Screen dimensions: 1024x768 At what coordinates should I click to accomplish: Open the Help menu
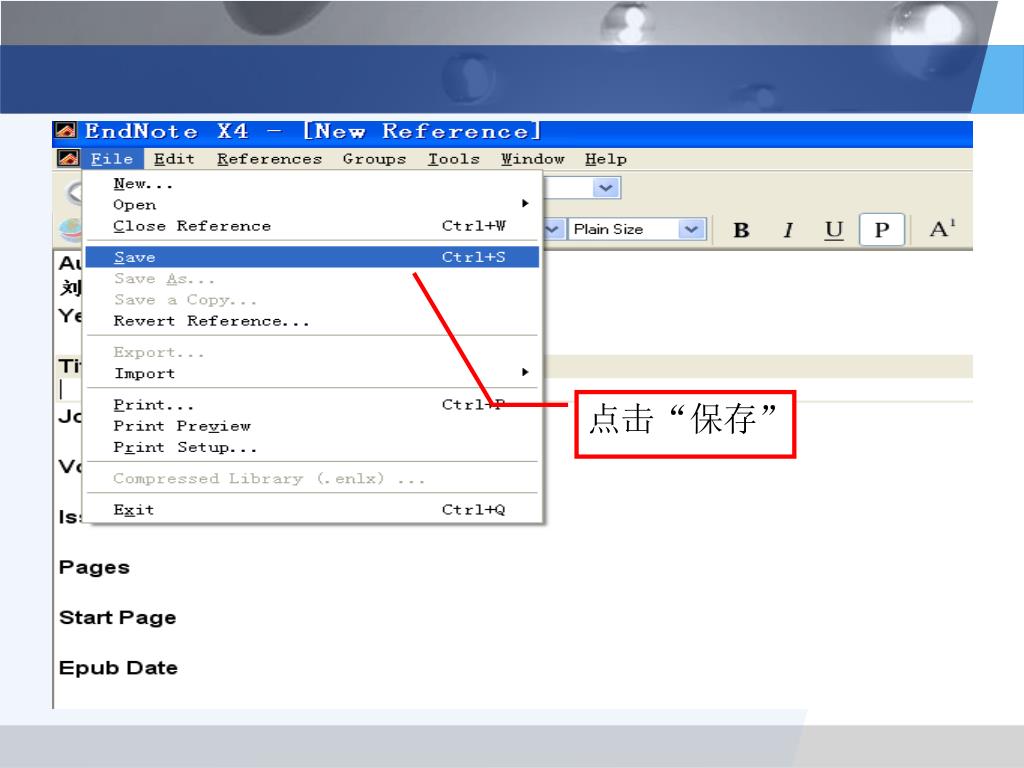pyautogui.click(x=605, y=159)
